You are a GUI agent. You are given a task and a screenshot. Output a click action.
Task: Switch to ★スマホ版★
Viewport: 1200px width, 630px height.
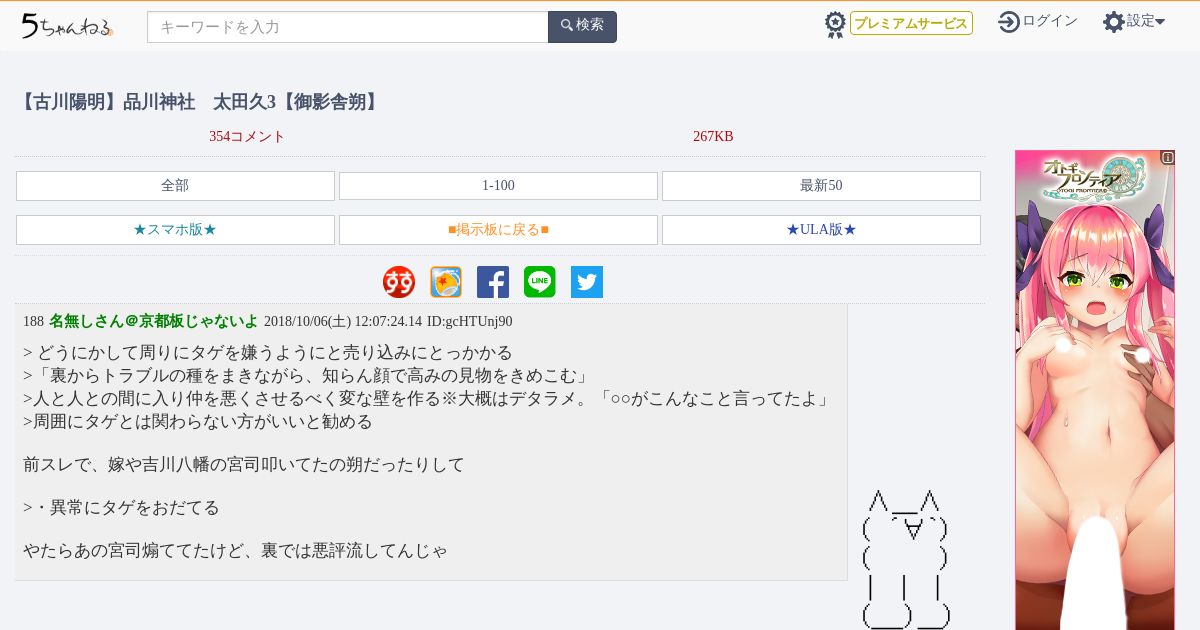pos(175,230)
